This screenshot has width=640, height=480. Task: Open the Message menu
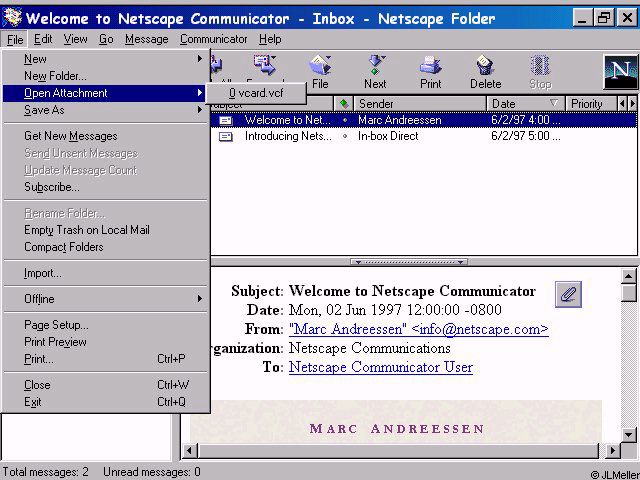pos(147,39)
